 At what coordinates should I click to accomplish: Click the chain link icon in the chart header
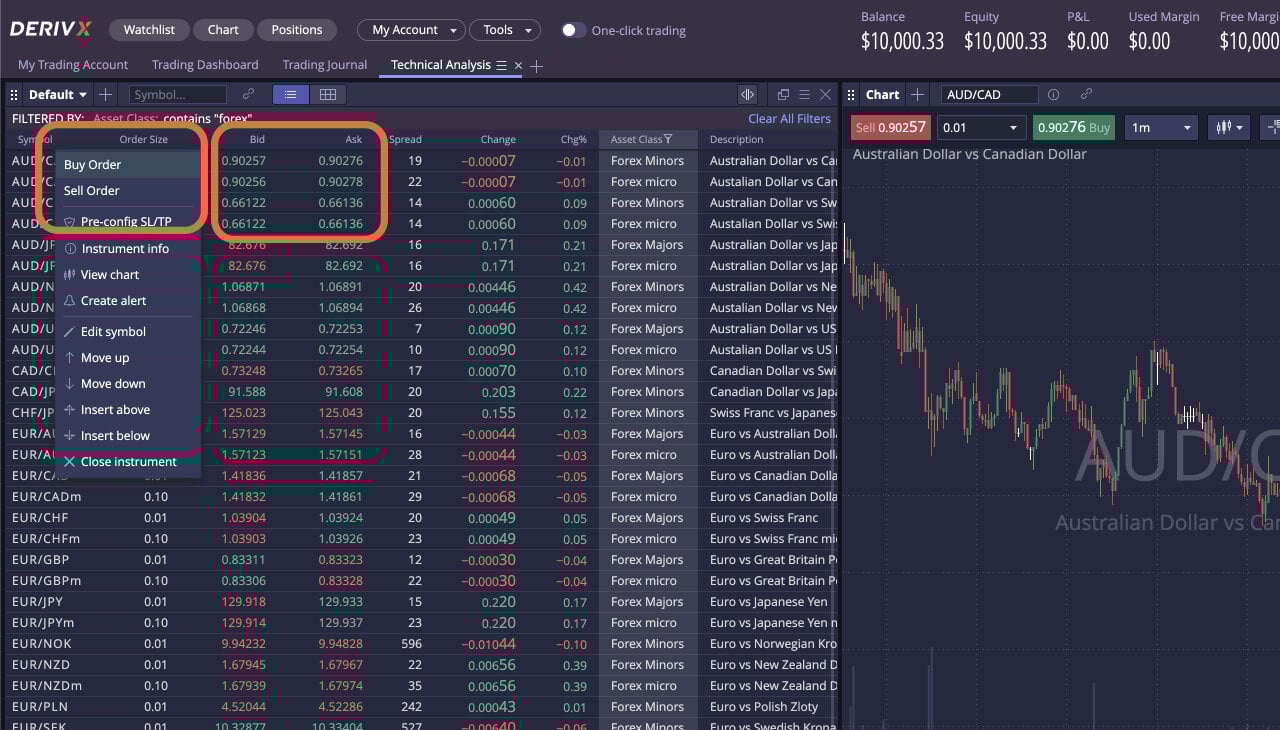(1088, 94)
